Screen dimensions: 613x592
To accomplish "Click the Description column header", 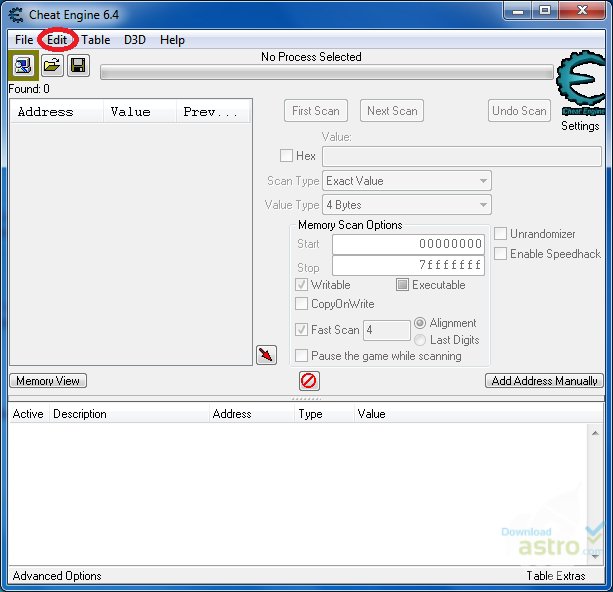I will [129, 414].
